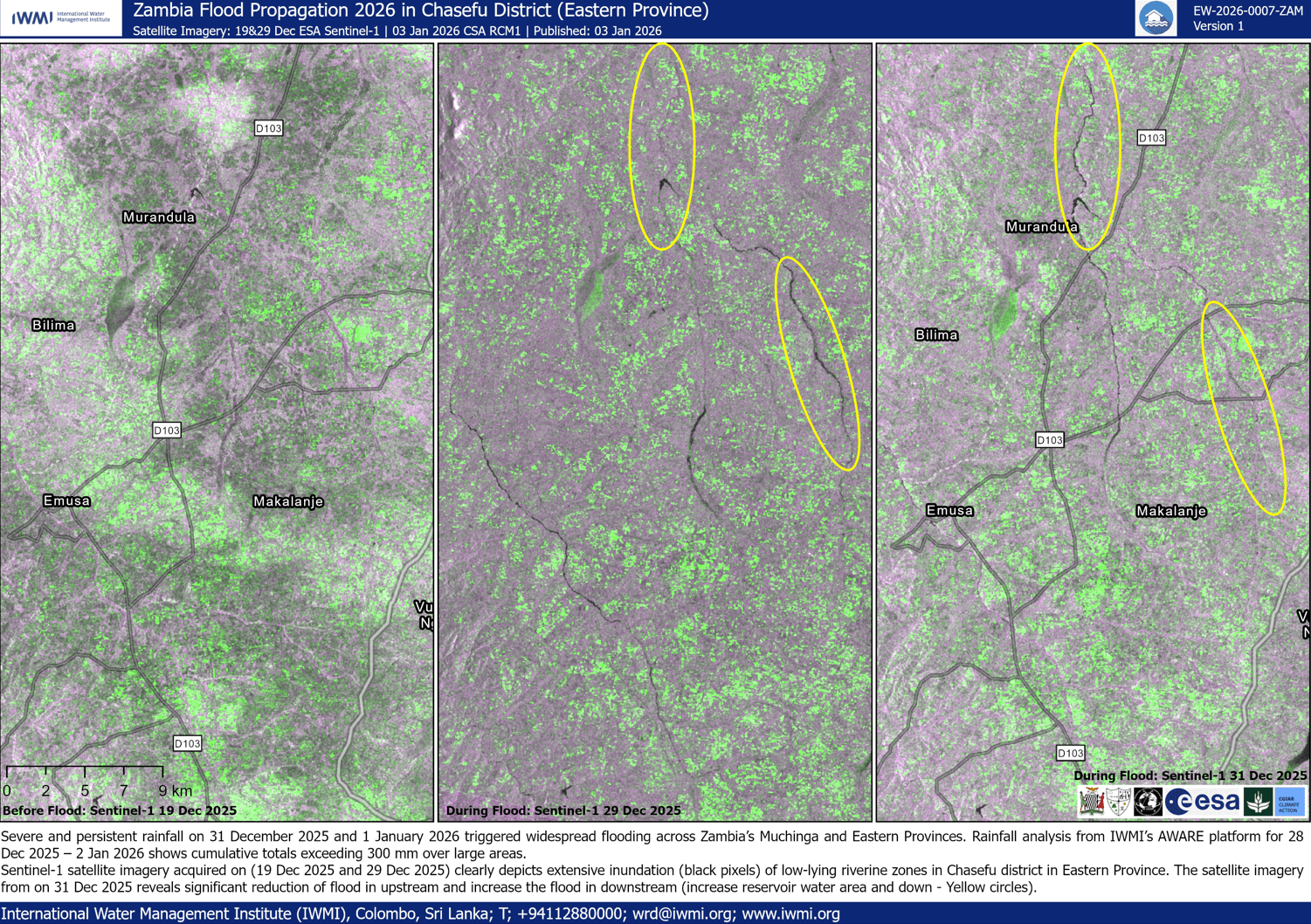Image resolution: width=1311 pixels, height=924 pixels.
Task: Click the Emusa label in the right map
Action: pyautogui.click(x=949, y=511)
